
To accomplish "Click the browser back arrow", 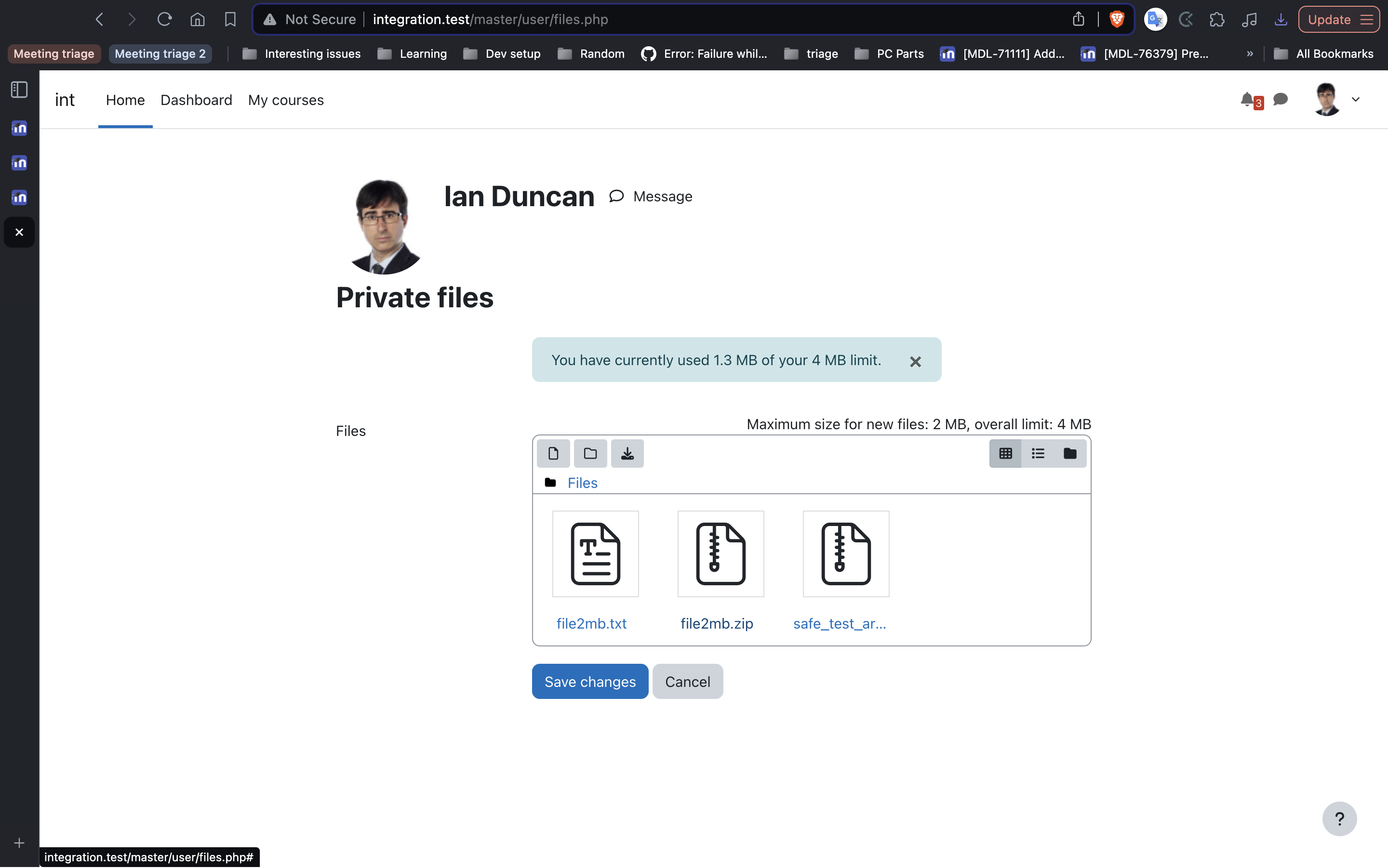I will point(99,20).
